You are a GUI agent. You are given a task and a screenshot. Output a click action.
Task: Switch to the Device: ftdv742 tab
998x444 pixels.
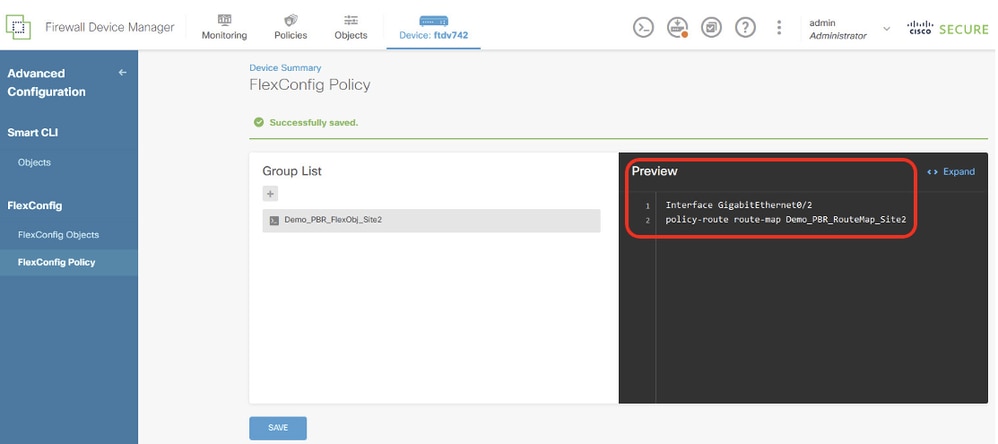[x=433, y=29]
